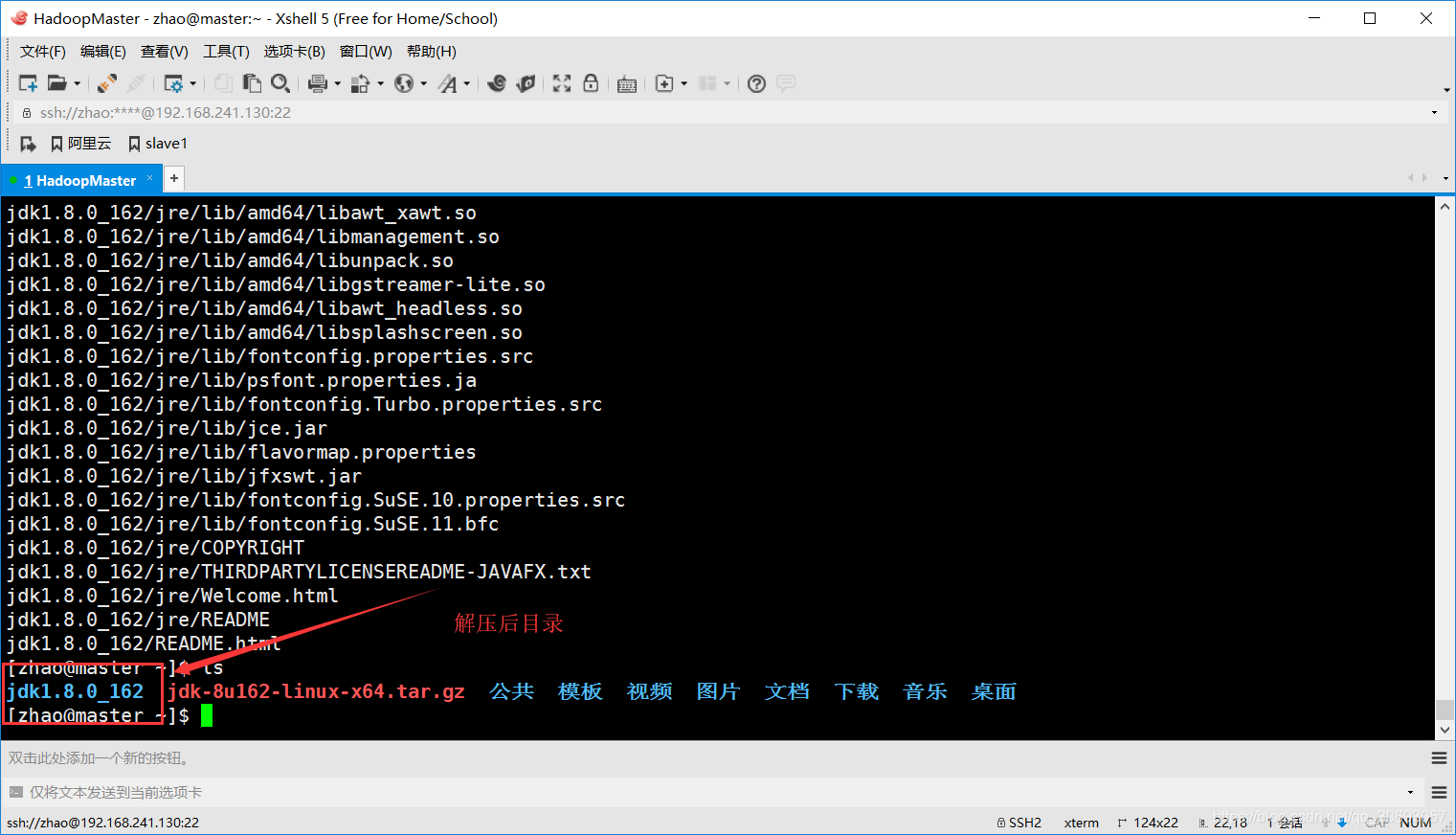The height and width of the screenshot is (835, 1456).
Task: Click the greyed layout icon in toolbar
Action: pyautogui.click(x=707, y=83)
